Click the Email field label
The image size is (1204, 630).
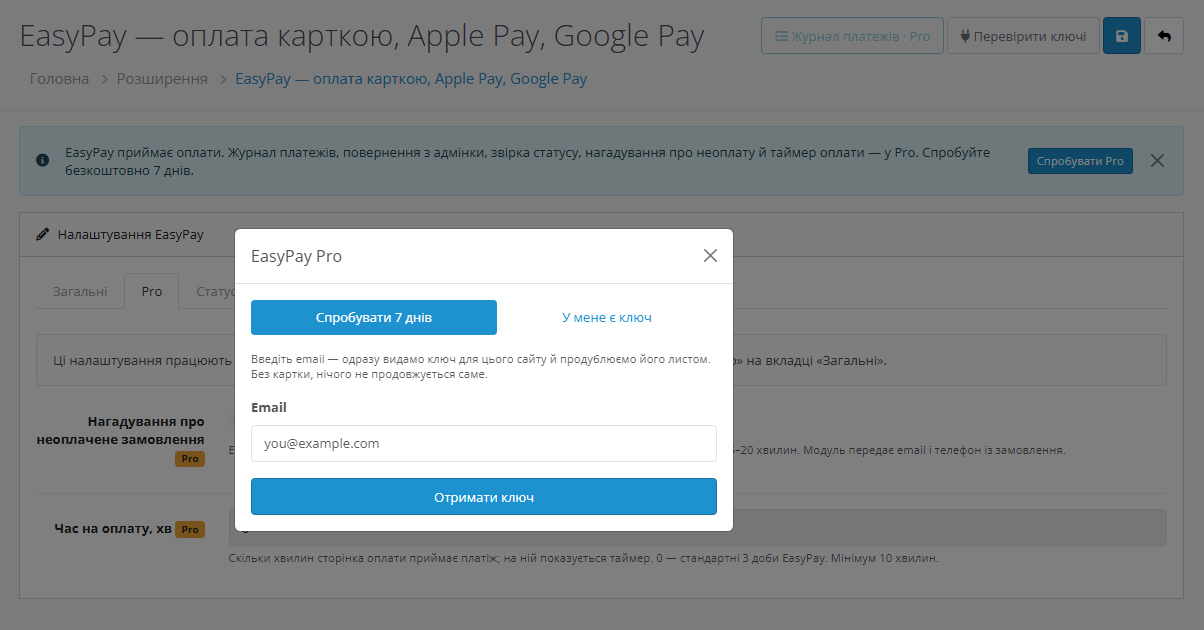pyautogui.click(x=269, y=407)
